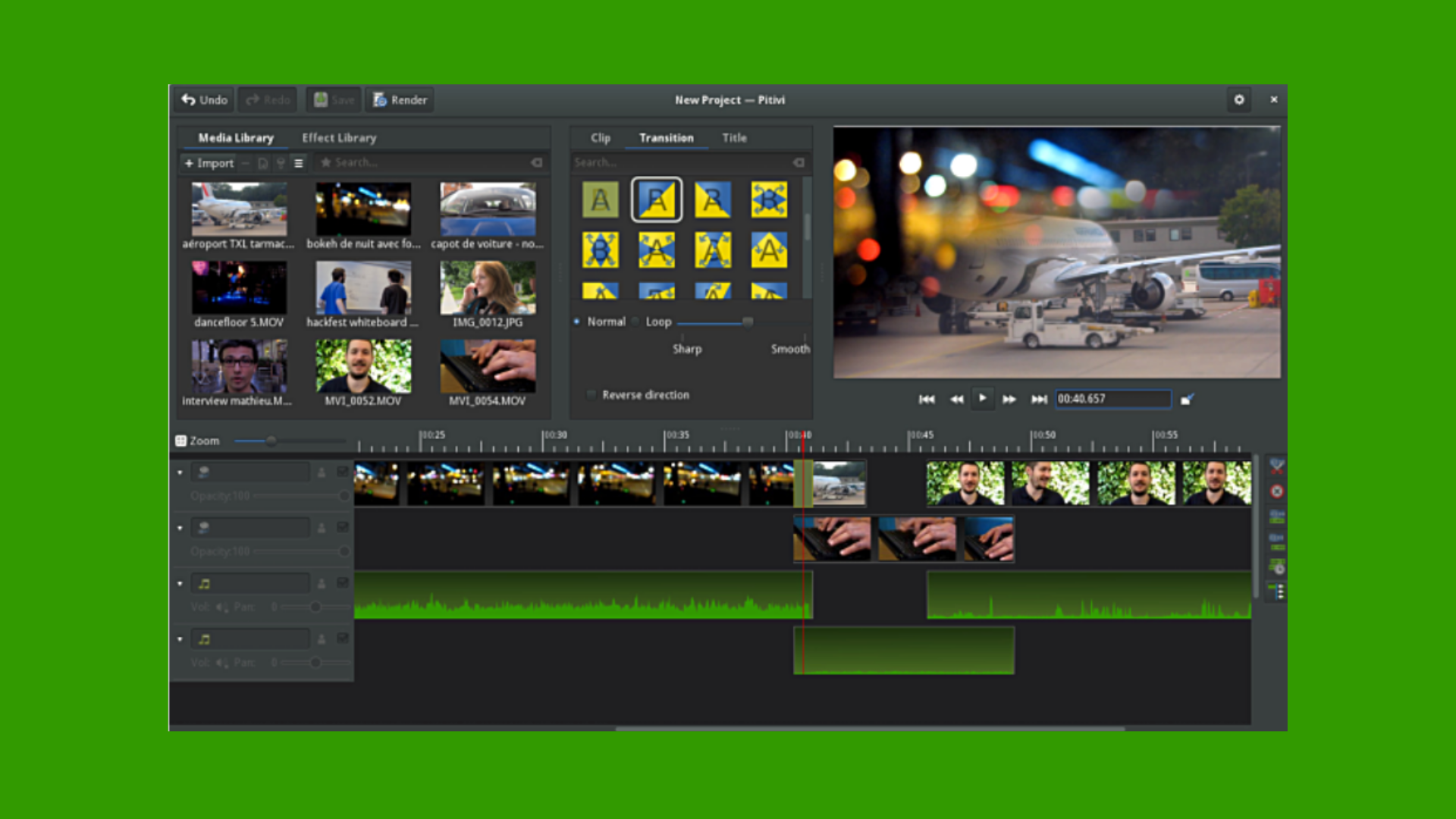Select the Normal radio button
The width and height of the screenshot is (1456, 819).
pyautogui.click(x=577, y=322)
